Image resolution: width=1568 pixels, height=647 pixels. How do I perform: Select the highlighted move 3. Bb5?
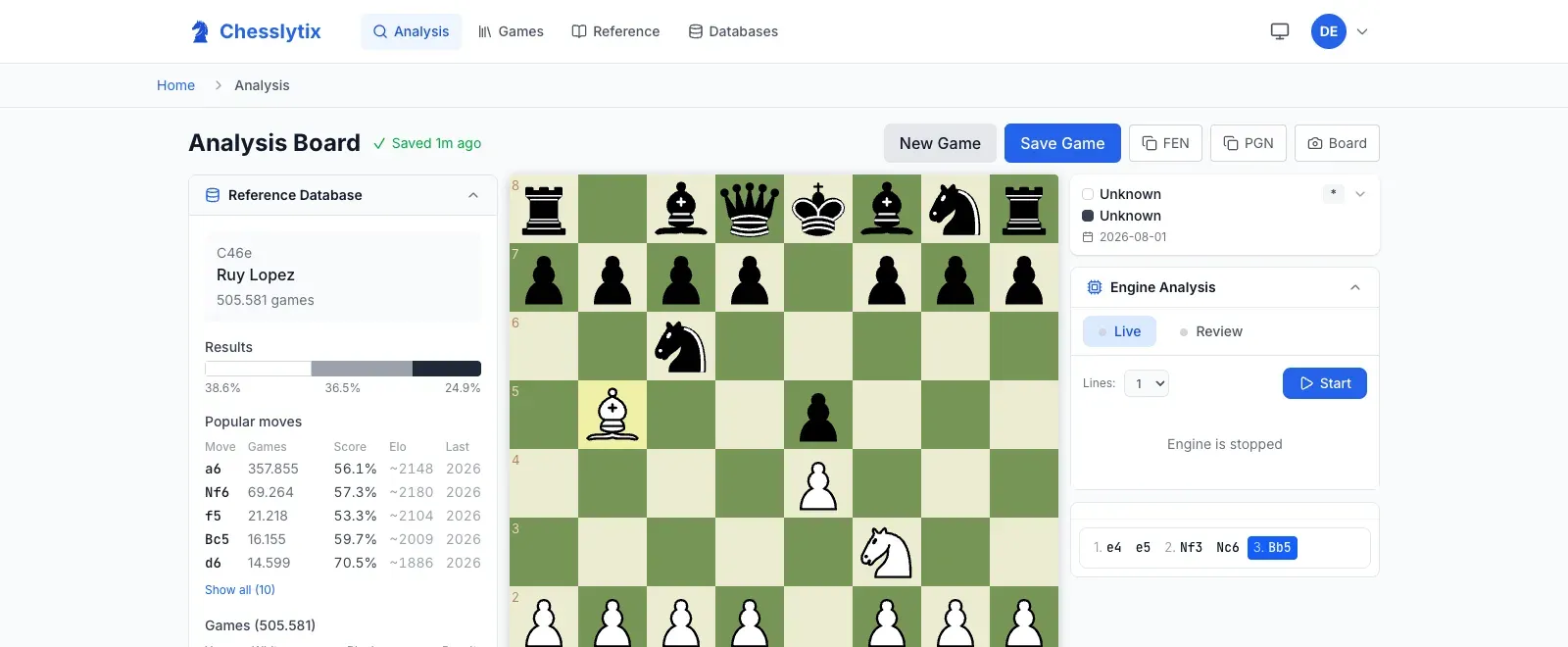[x=1272, y=547]
